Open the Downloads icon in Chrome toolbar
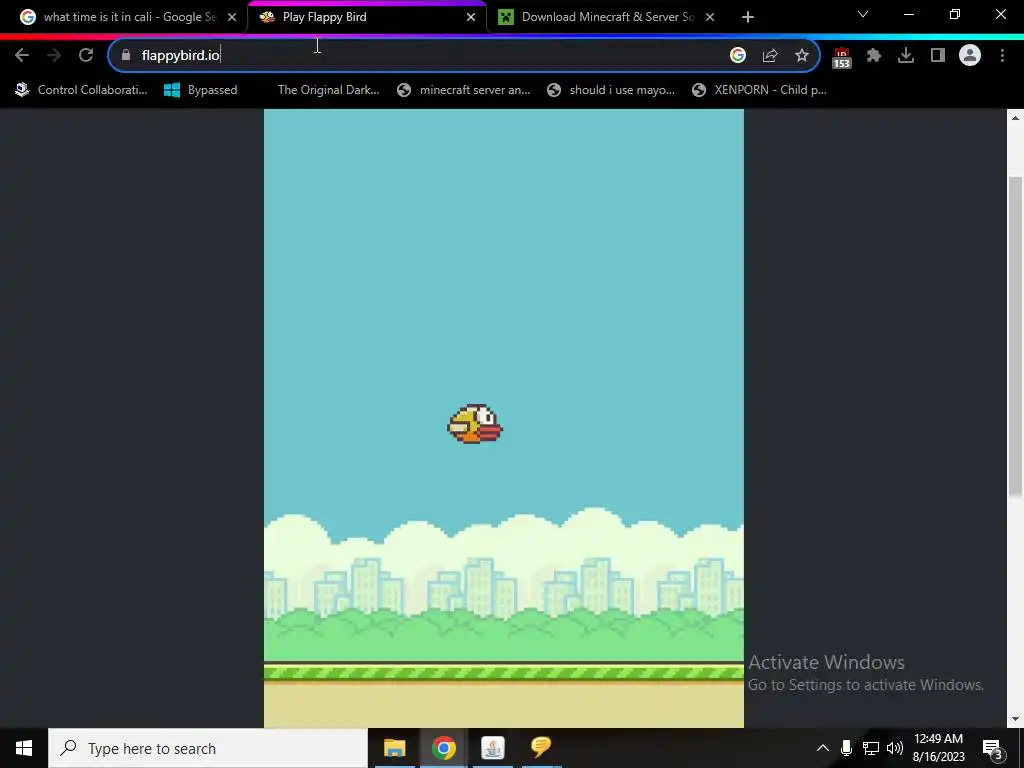 click(x=906, y=56)
